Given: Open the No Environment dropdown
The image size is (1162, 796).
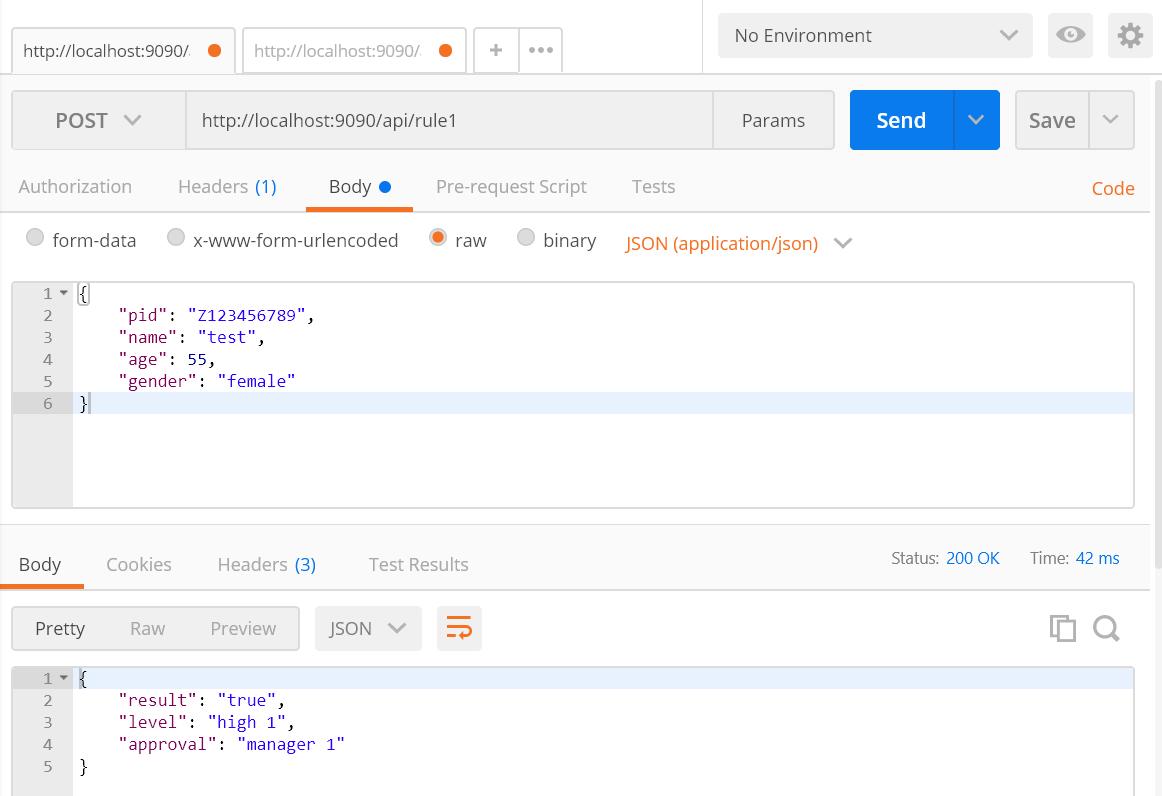Looking at the screenshot, I should click(875, 36).
